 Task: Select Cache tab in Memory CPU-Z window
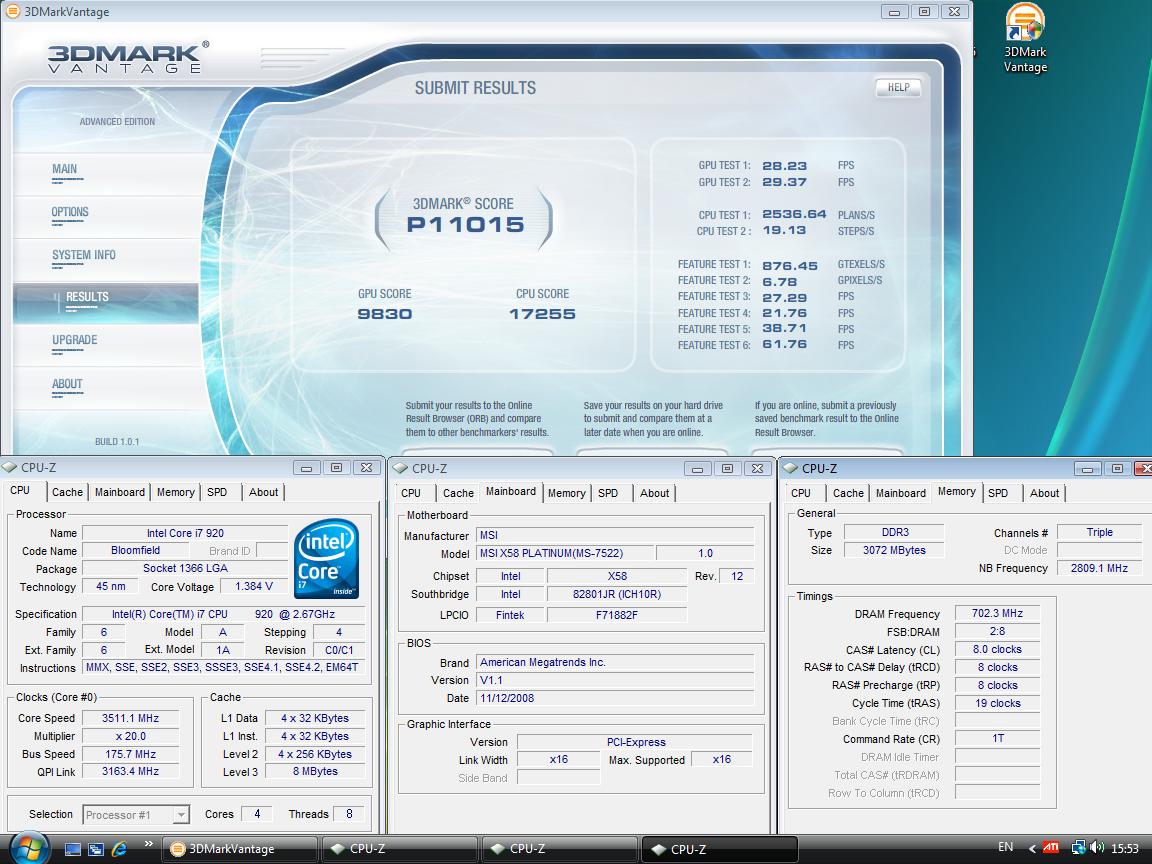tap(849, 493)
